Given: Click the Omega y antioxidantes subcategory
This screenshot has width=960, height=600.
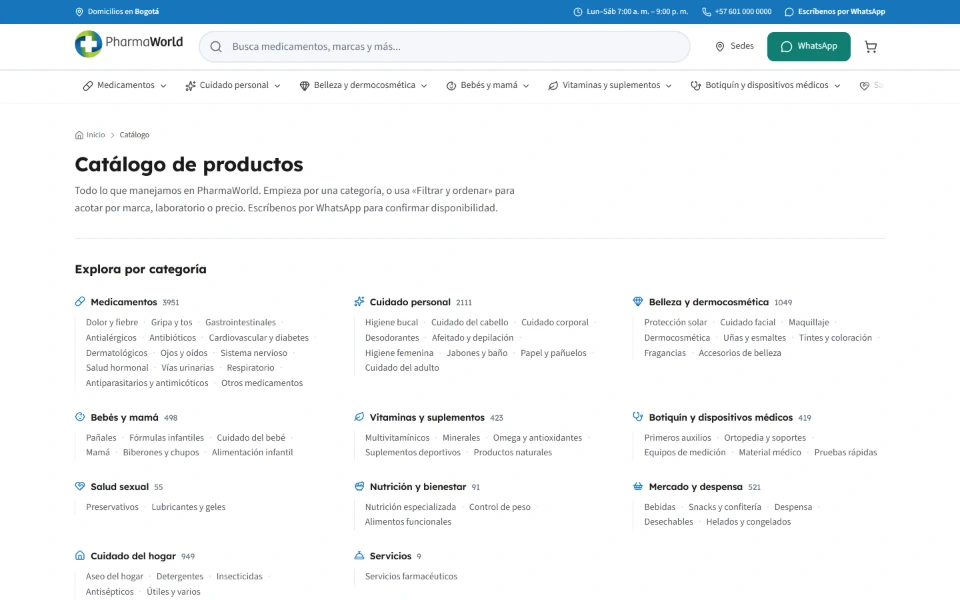Looking at the screenshot, I should [538, 438].
